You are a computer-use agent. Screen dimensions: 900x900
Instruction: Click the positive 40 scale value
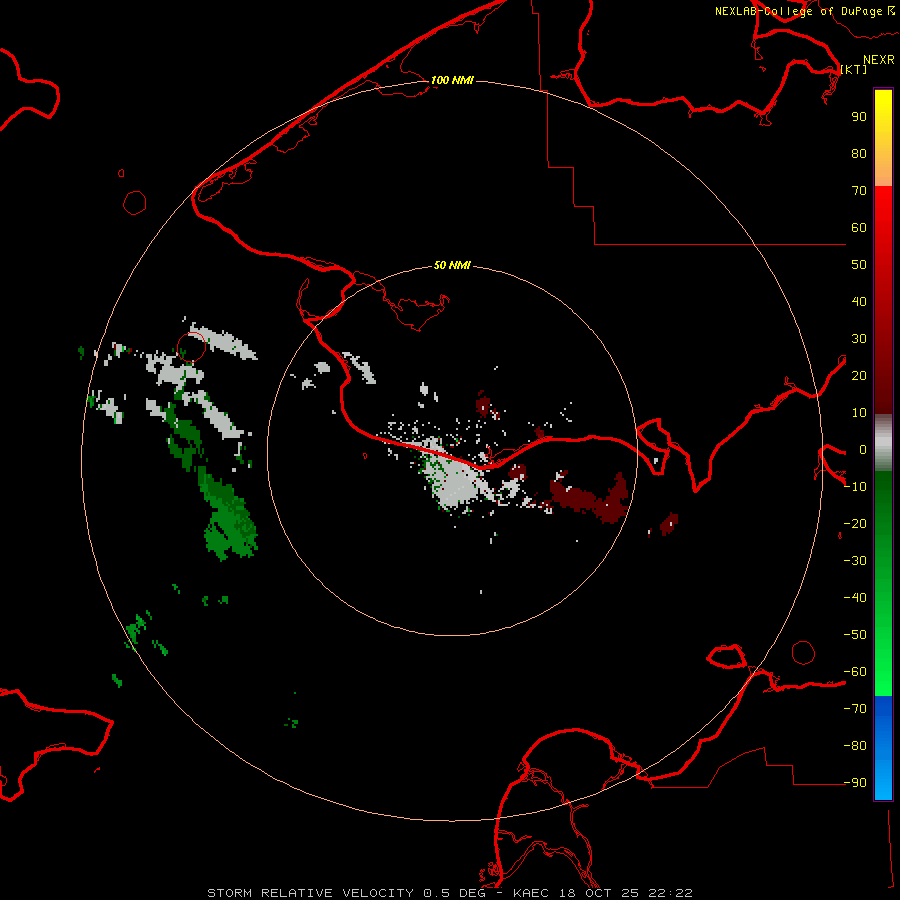859,302
